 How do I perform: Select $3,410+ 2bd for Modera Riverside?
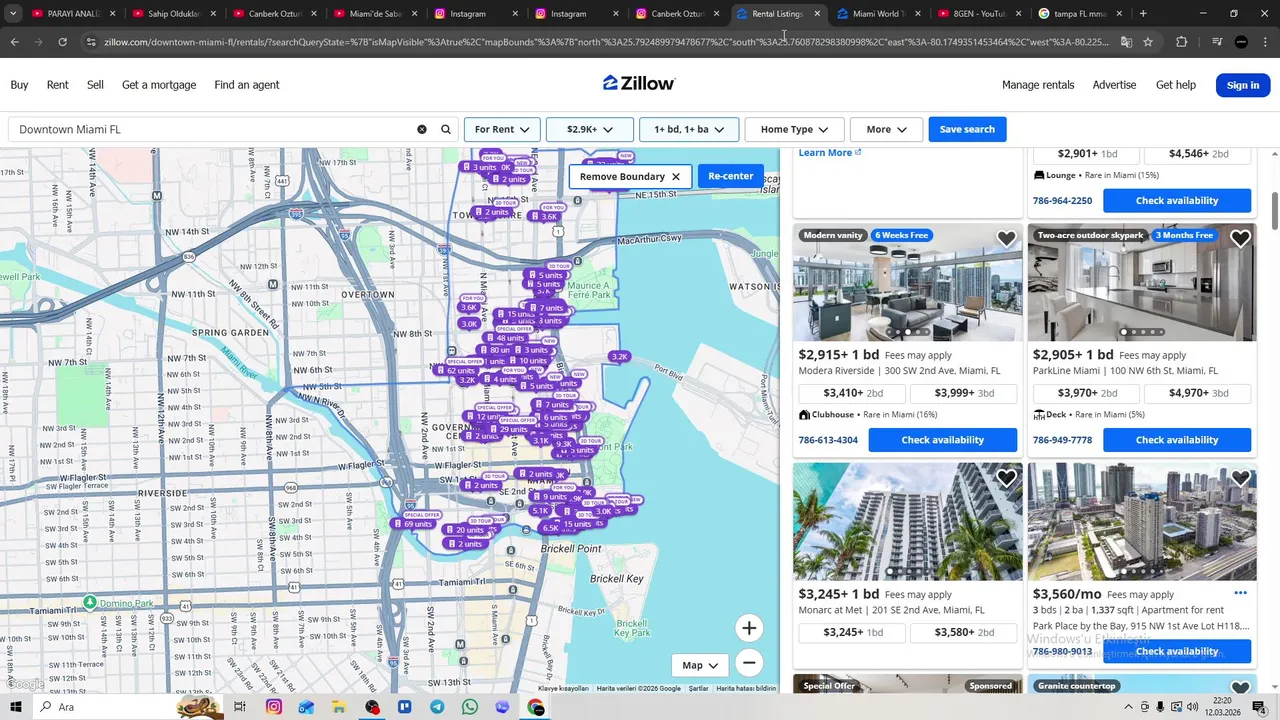[x=853, y=393]
